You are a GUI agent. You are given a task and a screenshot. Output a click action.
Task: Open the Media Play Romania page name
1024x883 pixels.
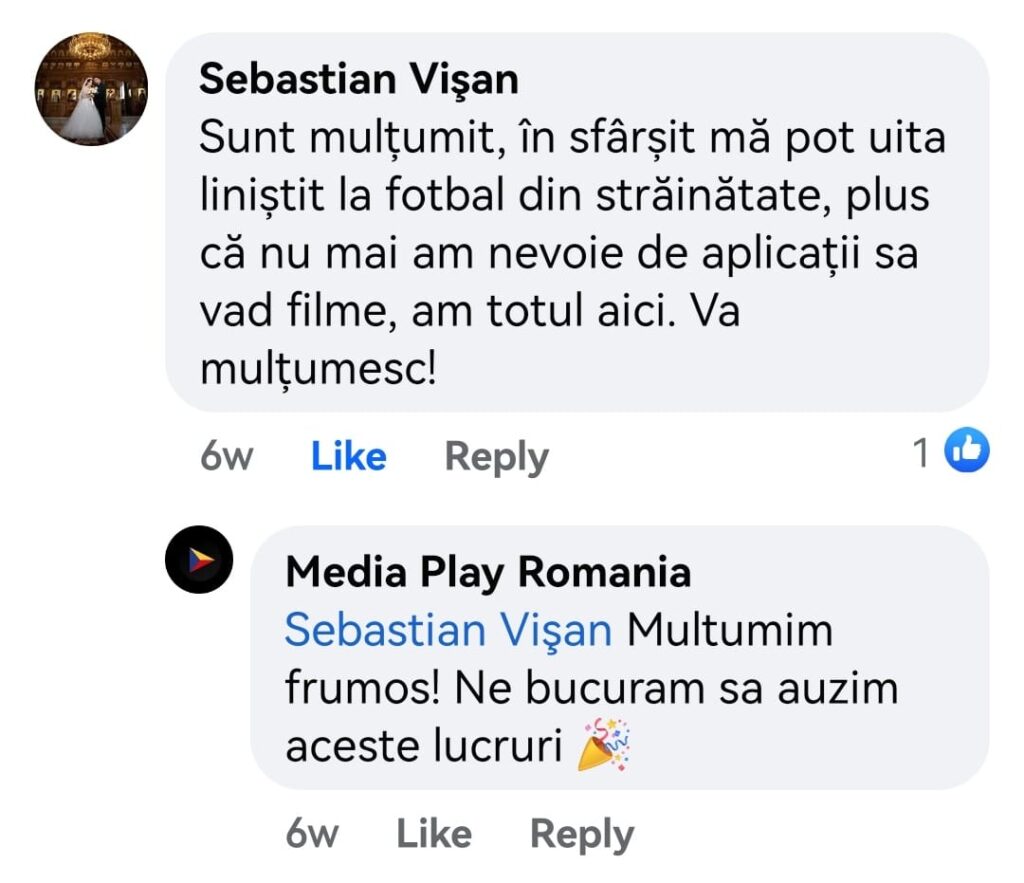(488, 573)
